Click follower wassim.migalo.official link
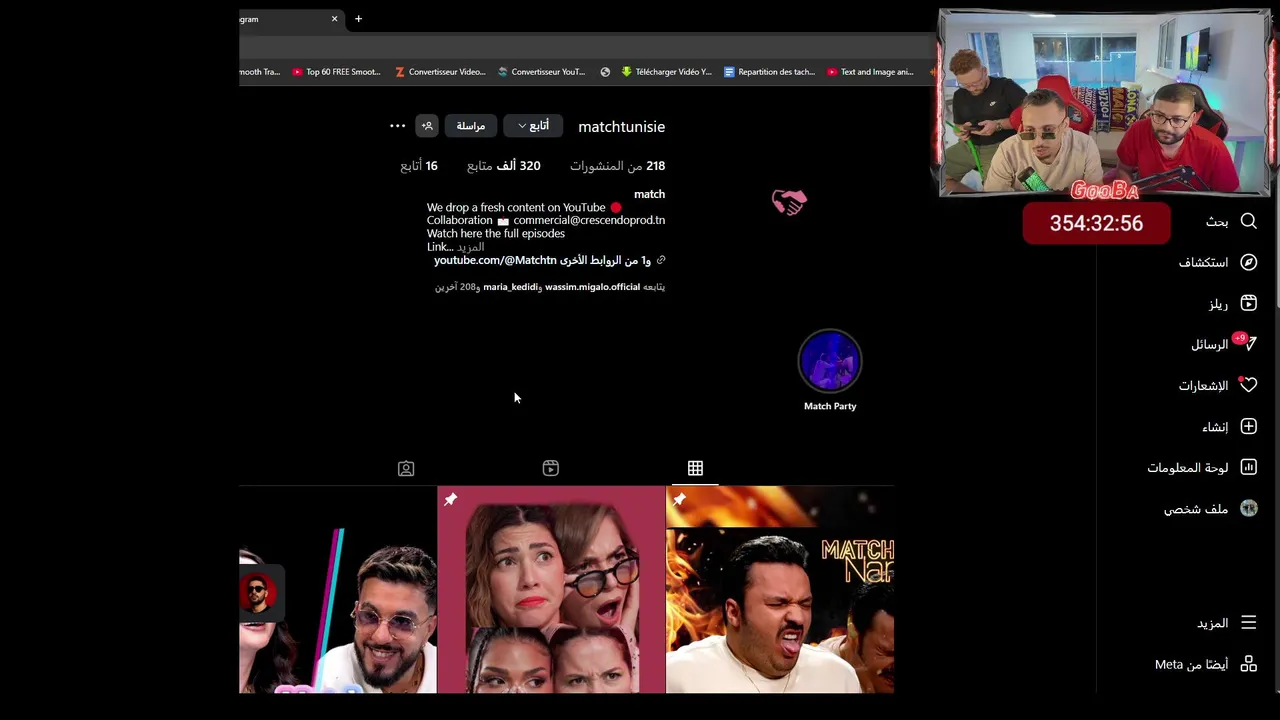Viewport: 1280px width, 720px height. 592,287
